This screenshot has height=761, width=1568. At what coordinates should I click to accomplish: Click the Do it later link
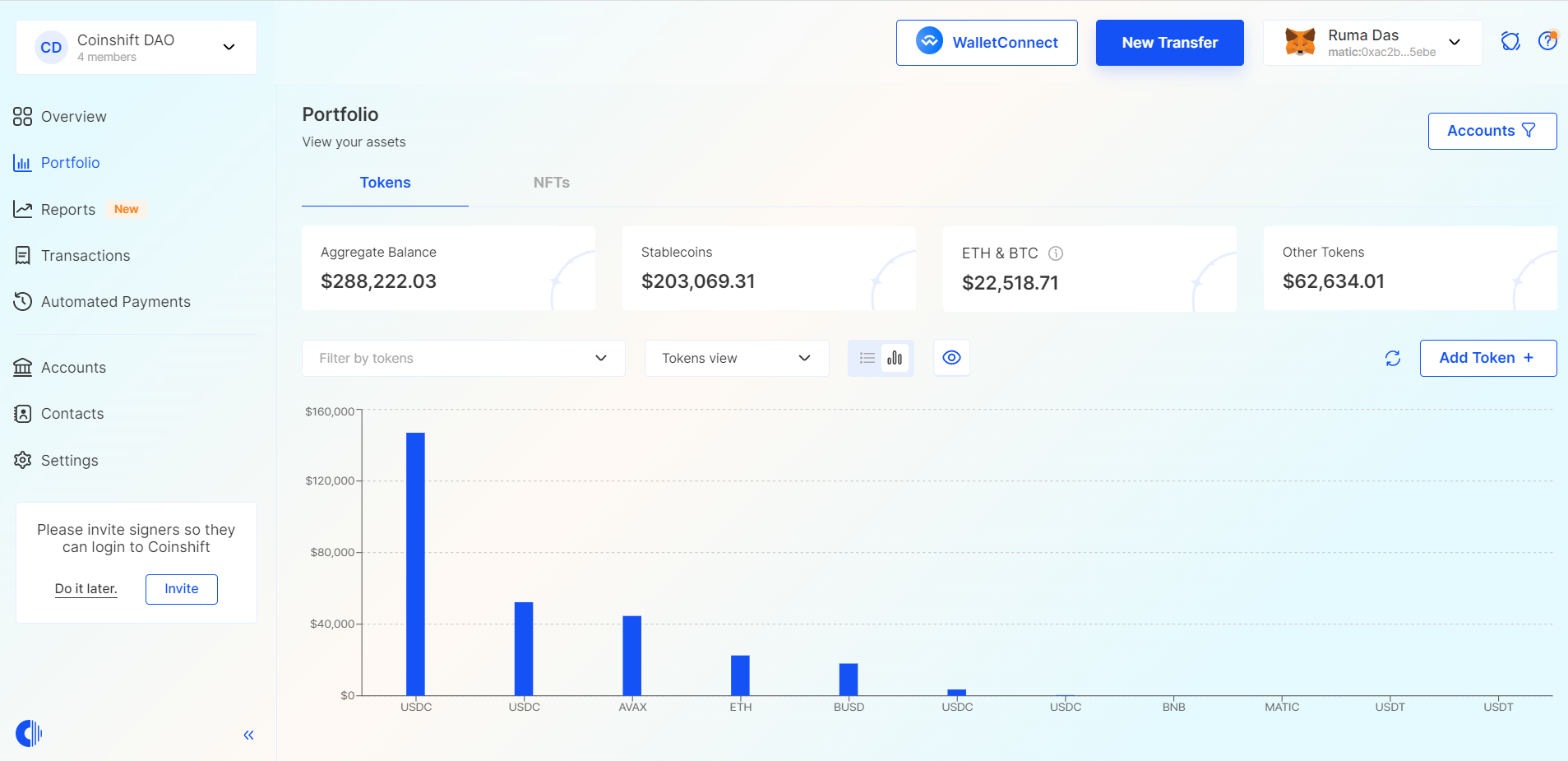[x=86, y=589]
